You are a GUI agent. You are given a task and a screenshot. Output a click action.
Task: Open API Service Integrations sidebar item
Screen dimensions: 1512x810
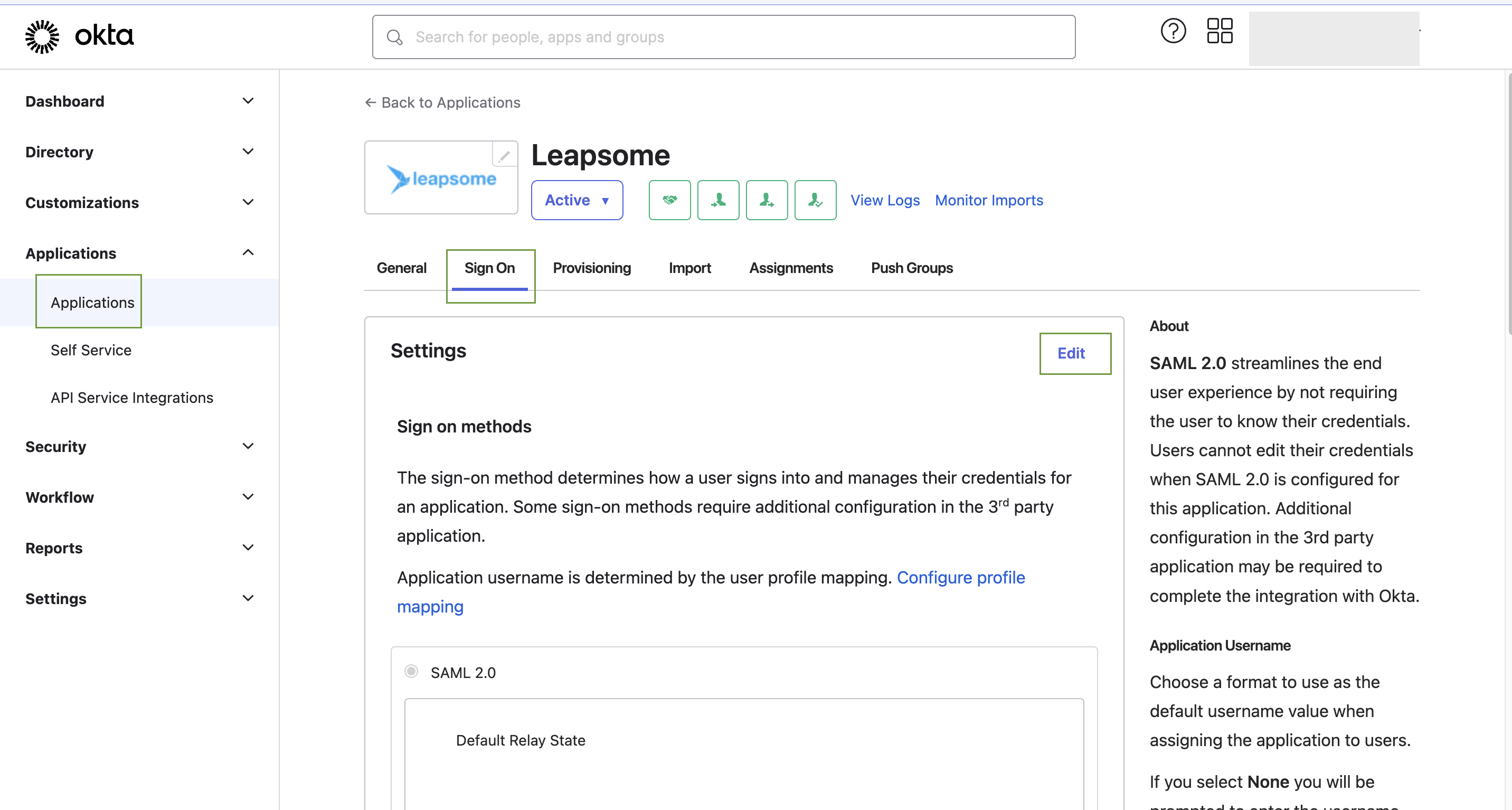click(131, 398)
